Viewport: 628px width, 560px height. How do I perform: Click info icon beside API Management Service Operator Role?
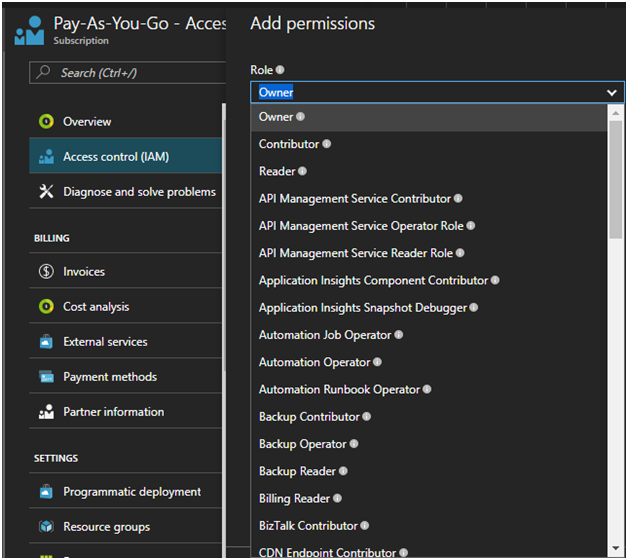pyautogui.click(x=471, y=226)
